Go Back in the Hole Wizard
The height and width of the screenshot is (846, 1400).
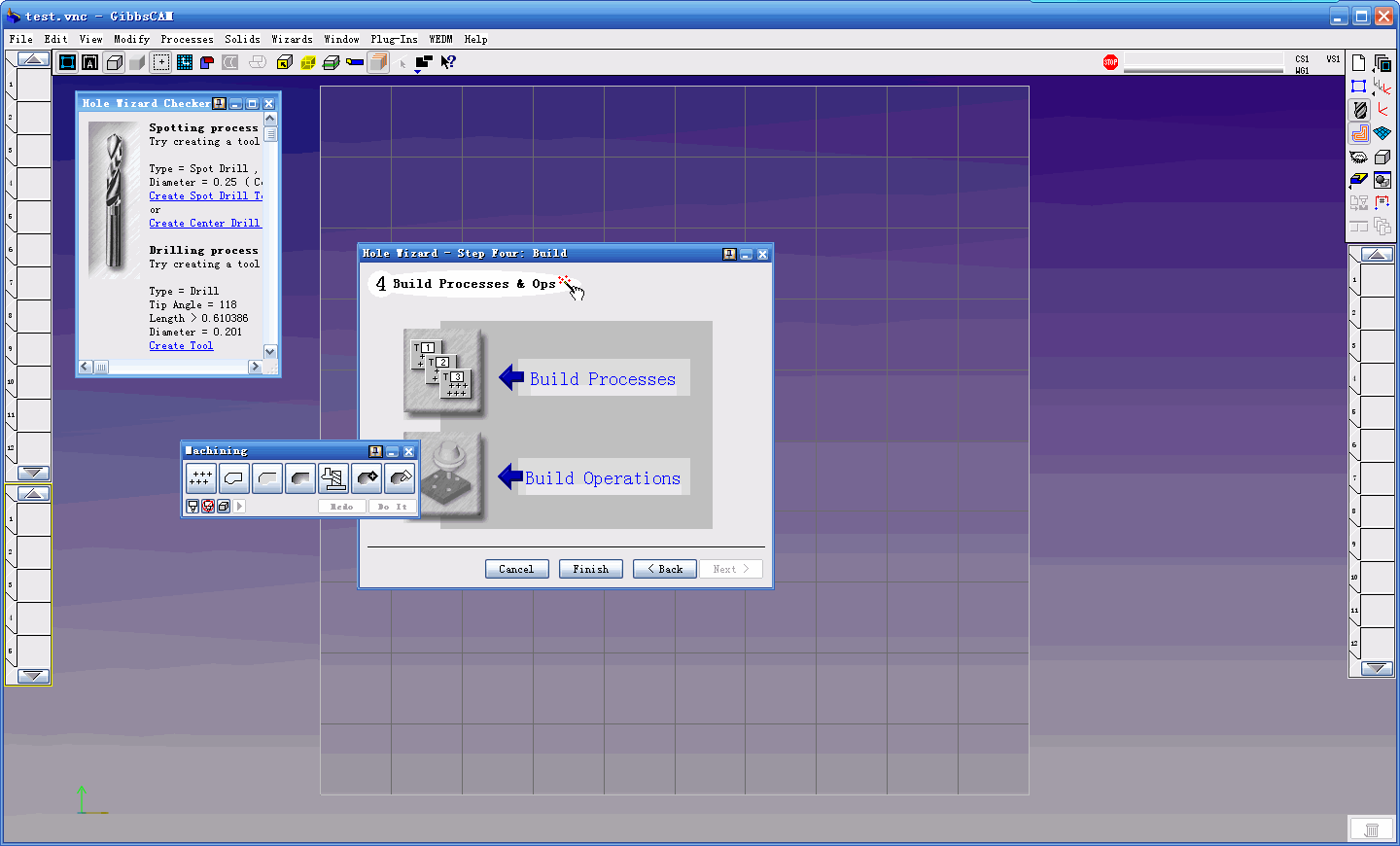665,569
